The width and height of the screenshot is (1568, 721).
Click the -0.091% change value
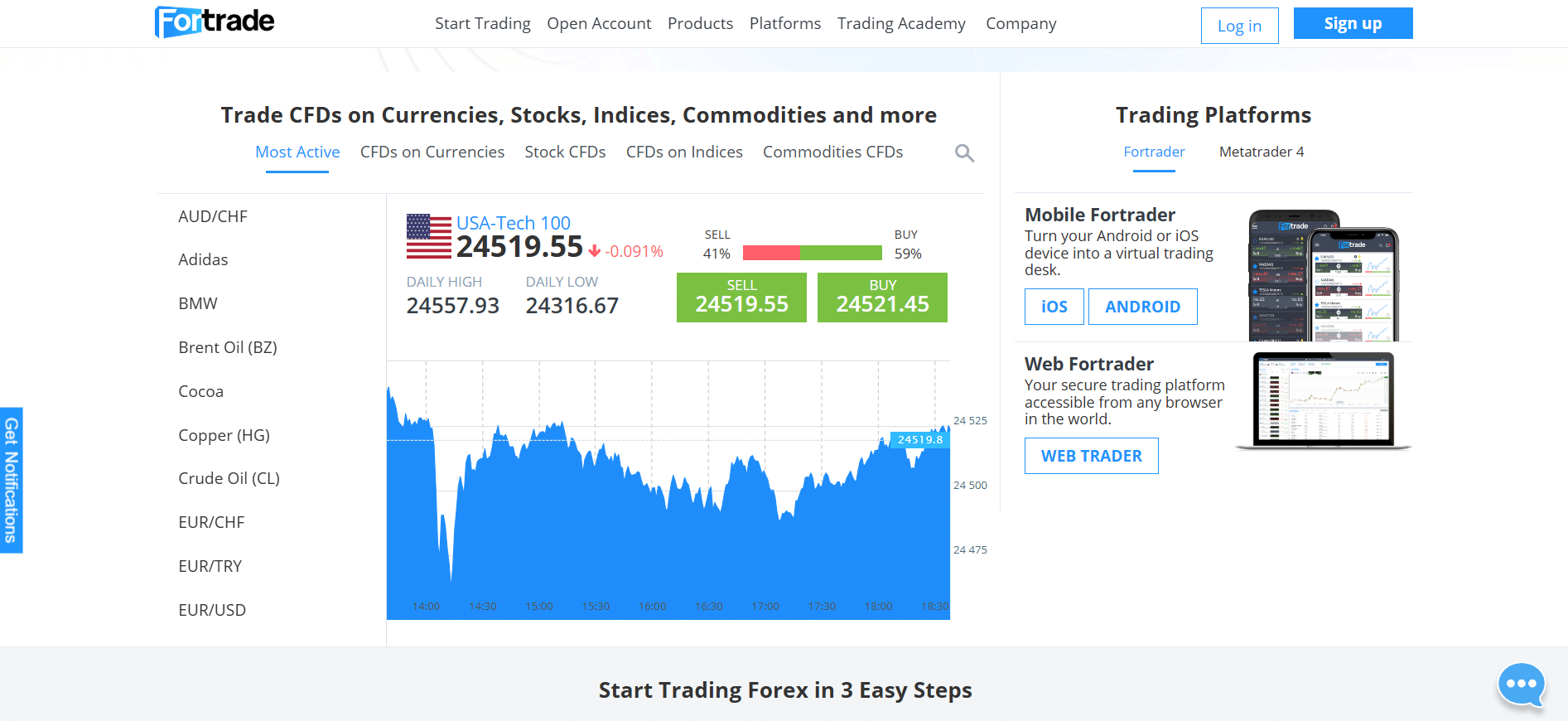coord(634,251)
